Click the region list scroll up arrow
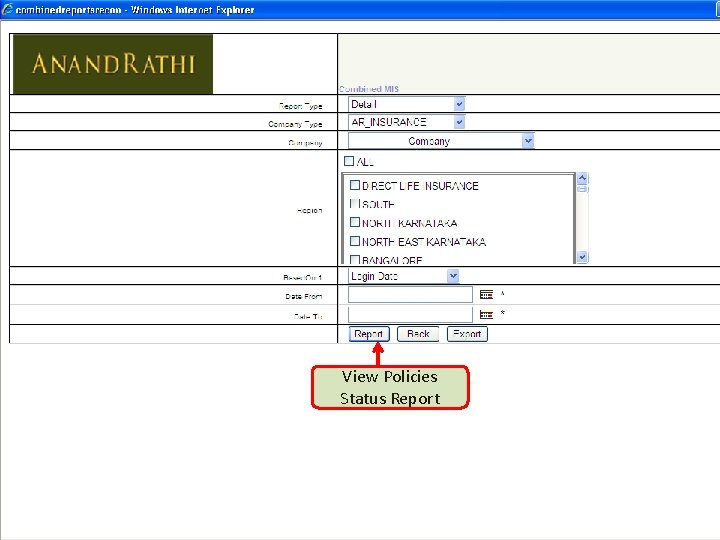This screenshot has height=540, width=720. 582,178
